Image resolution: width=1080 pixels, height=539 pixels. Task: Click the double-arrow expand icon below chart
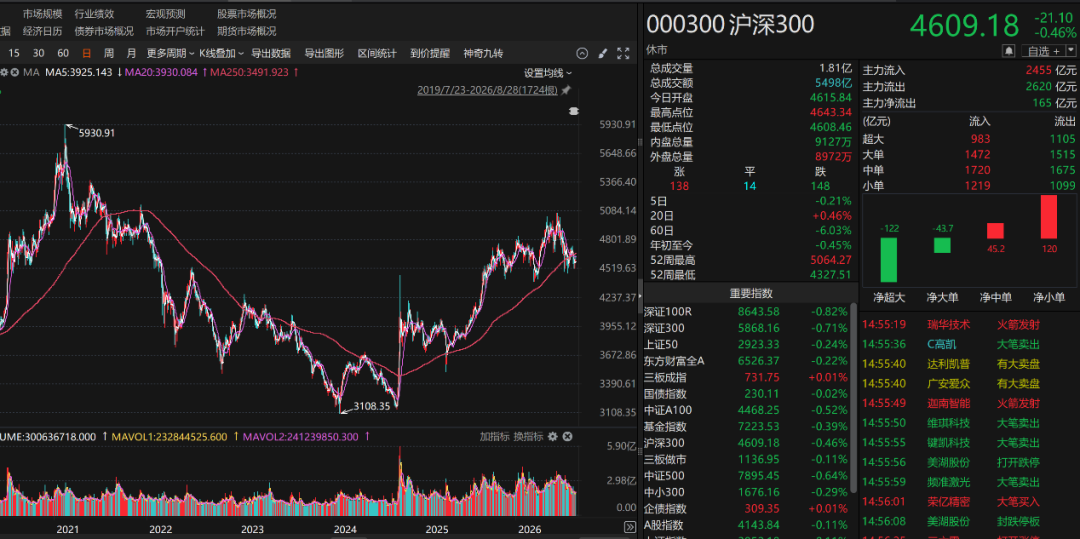tap(630, 527)
